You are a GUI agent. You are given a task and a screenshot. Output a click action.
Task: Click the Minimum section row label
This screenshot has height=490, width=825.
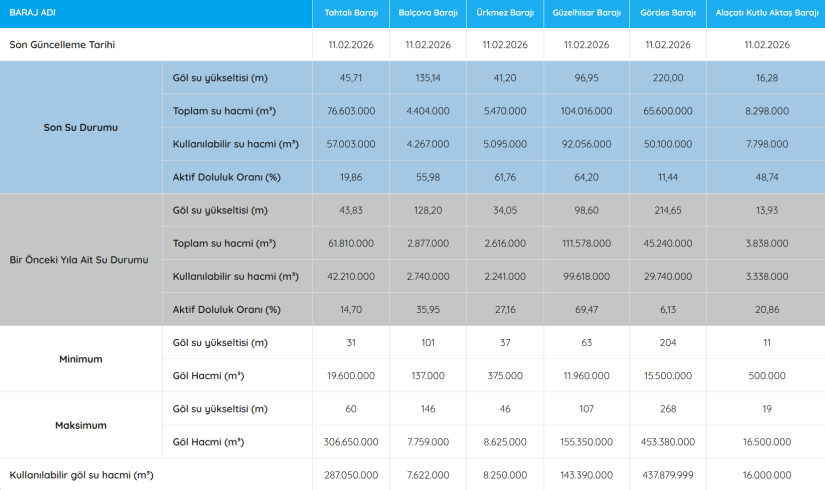click(x=80, y=359)
